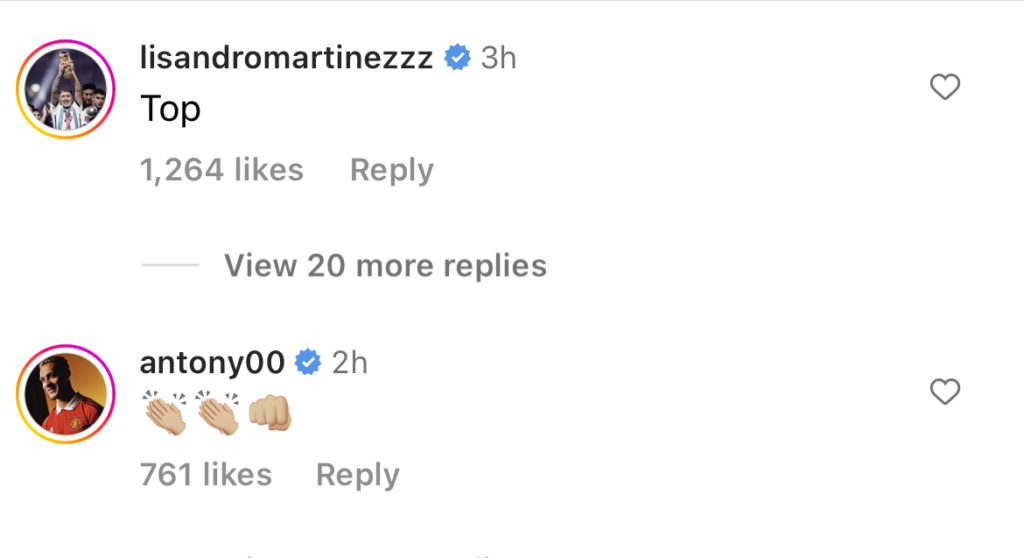
Task: Click the second clapping hands emoji
Action: (217, 413)
